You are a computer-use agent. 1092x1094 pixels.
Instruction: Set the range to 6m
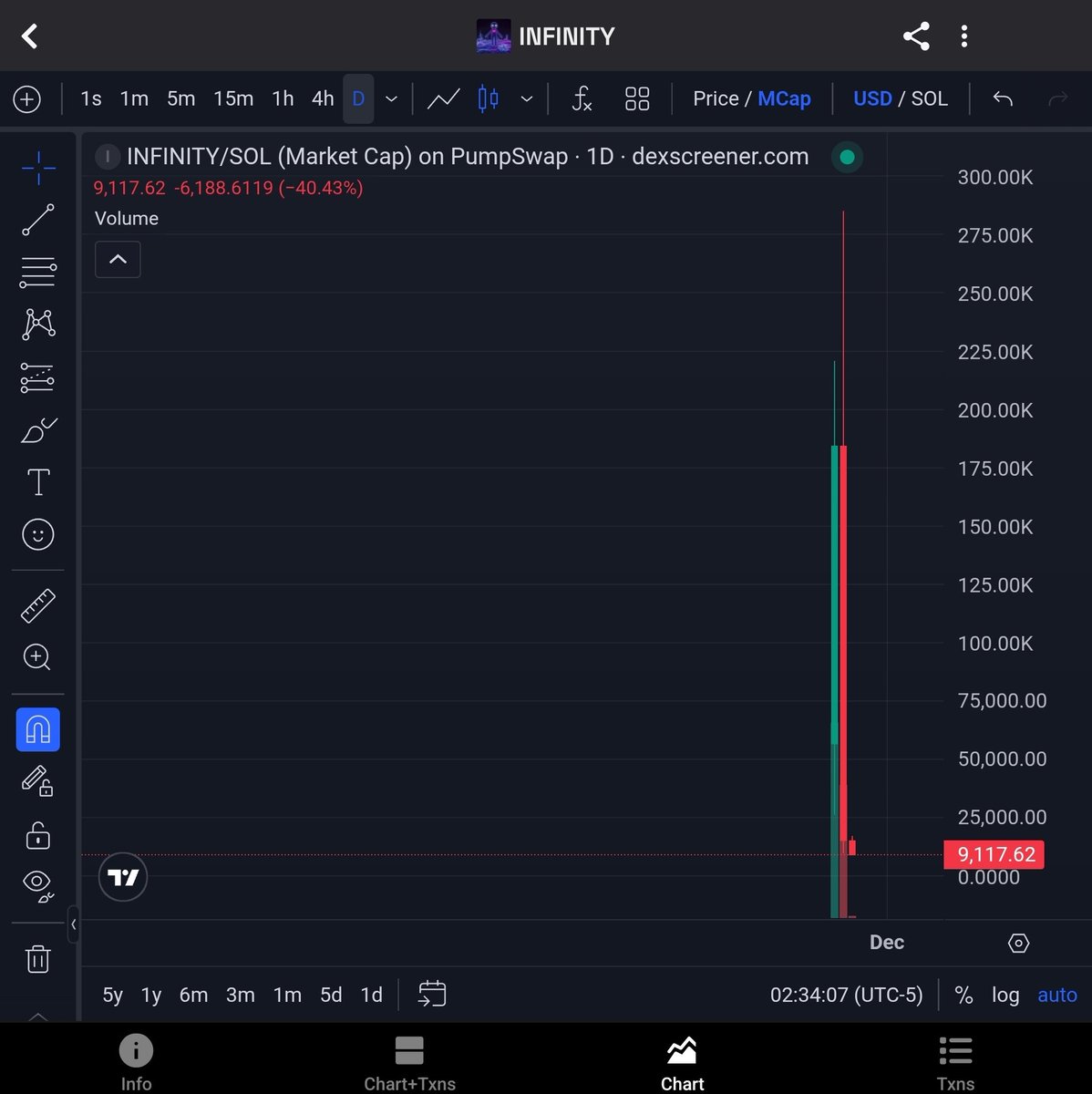pyautogui.click(x=193, y=995)
